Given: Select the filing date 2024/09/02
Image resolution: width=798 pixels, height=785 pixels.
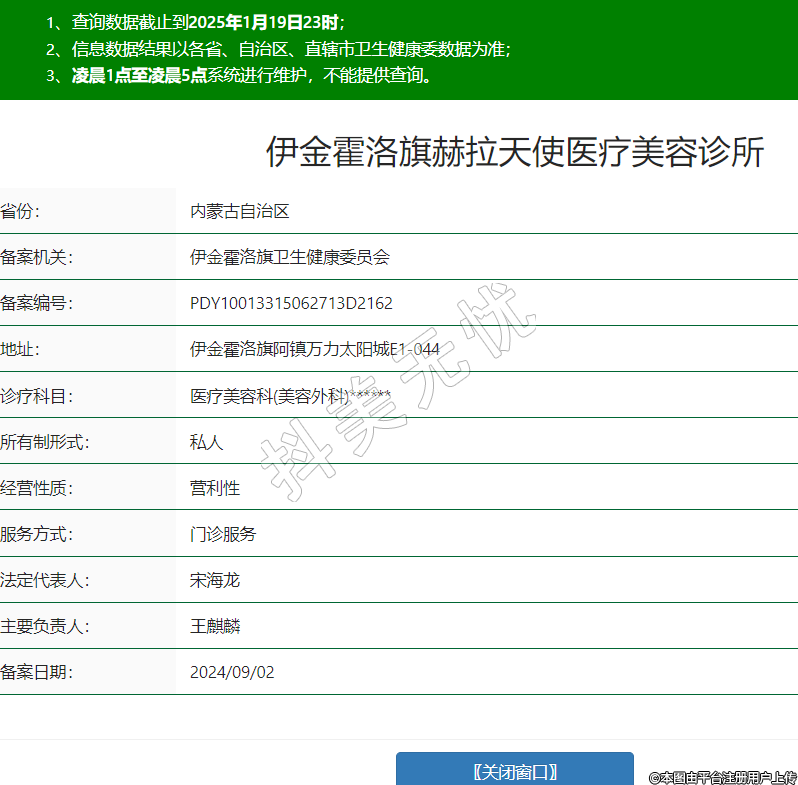Looking at the screenshot, I should [x=232, y=672].
